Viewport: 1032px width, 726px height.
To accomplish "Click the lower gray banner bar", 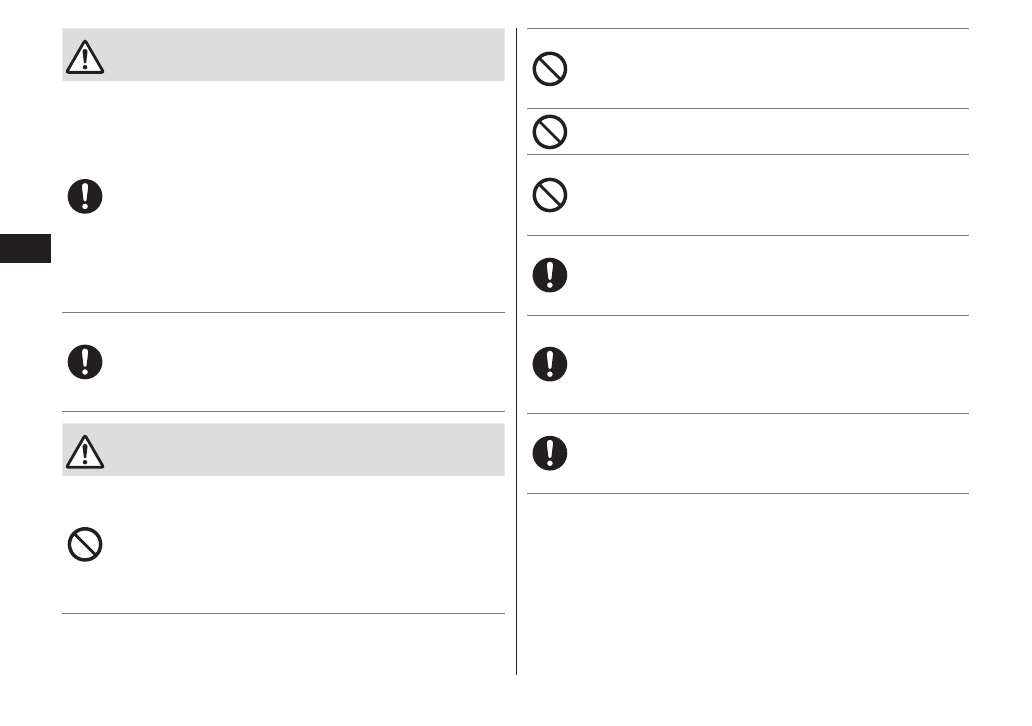I will click(x=300, y=450).
